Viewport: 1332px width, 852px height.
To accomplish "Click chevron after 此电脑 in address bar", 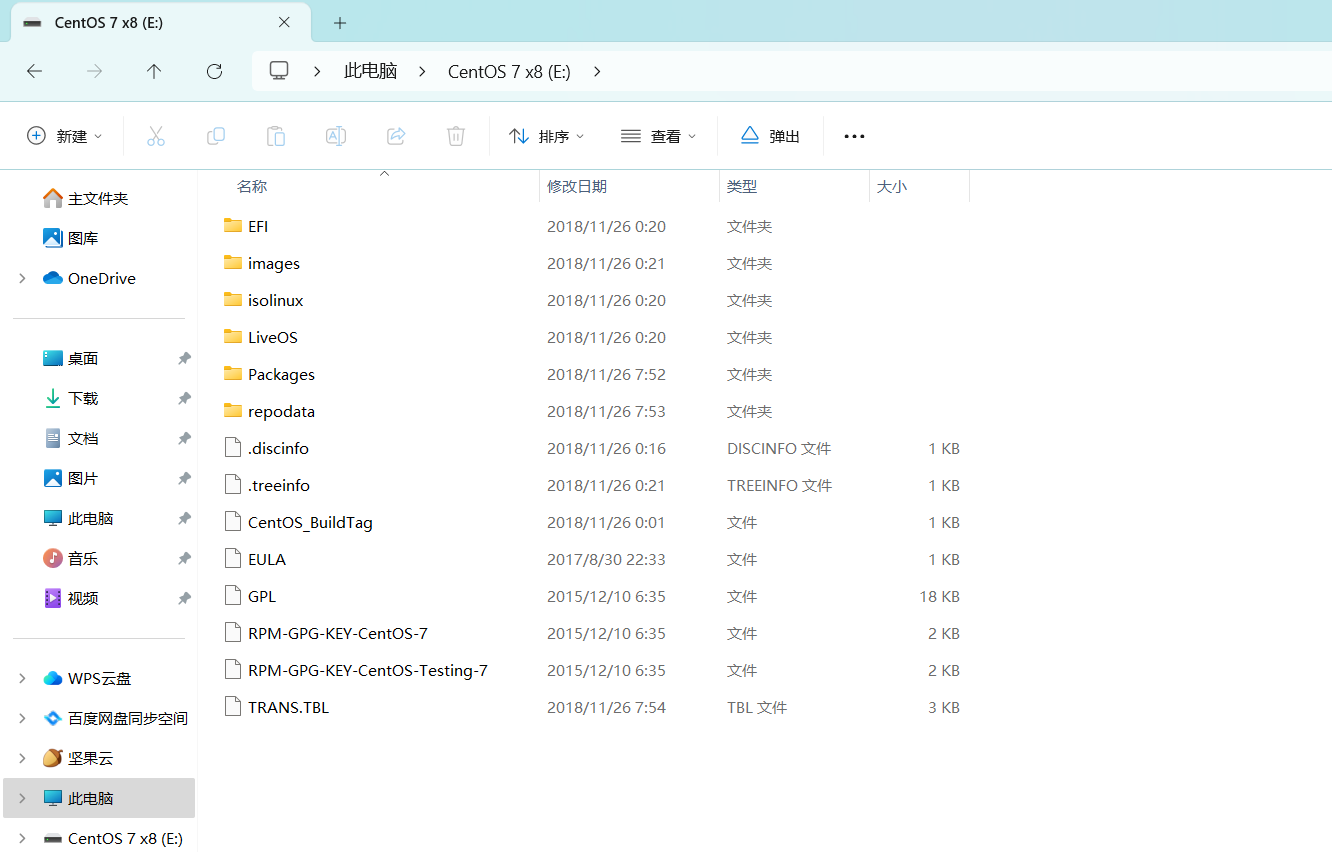I will 422,71.
